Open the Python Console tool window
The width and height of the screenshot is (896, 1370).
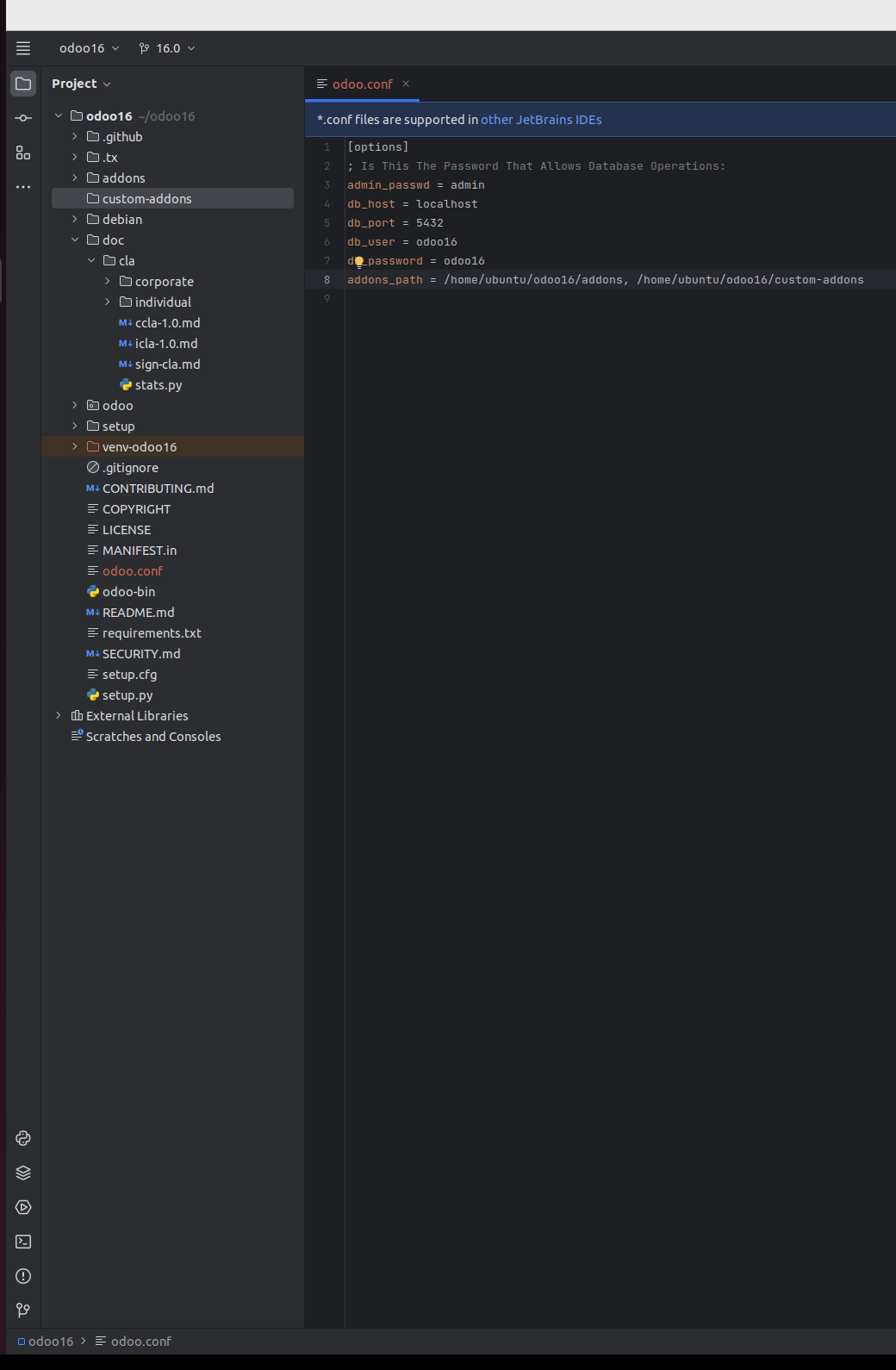pyautogui.click(x=23, y=1138)
